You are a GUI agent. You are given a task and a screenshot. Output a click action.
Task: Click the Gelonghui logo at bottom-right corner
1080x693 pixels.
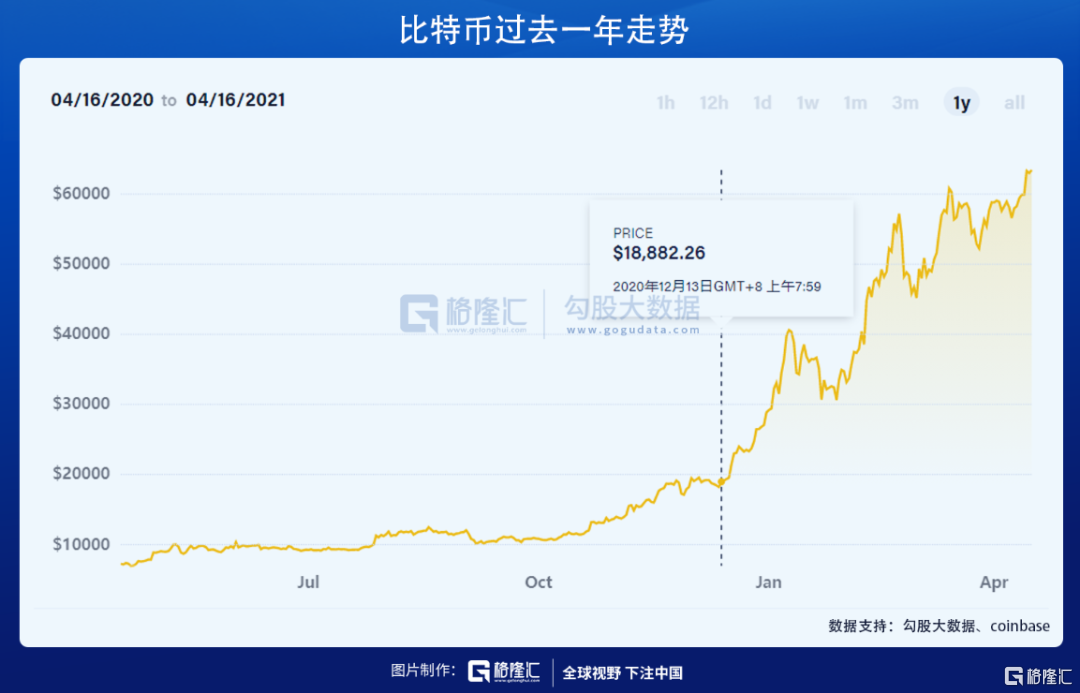pos(1037,675)
